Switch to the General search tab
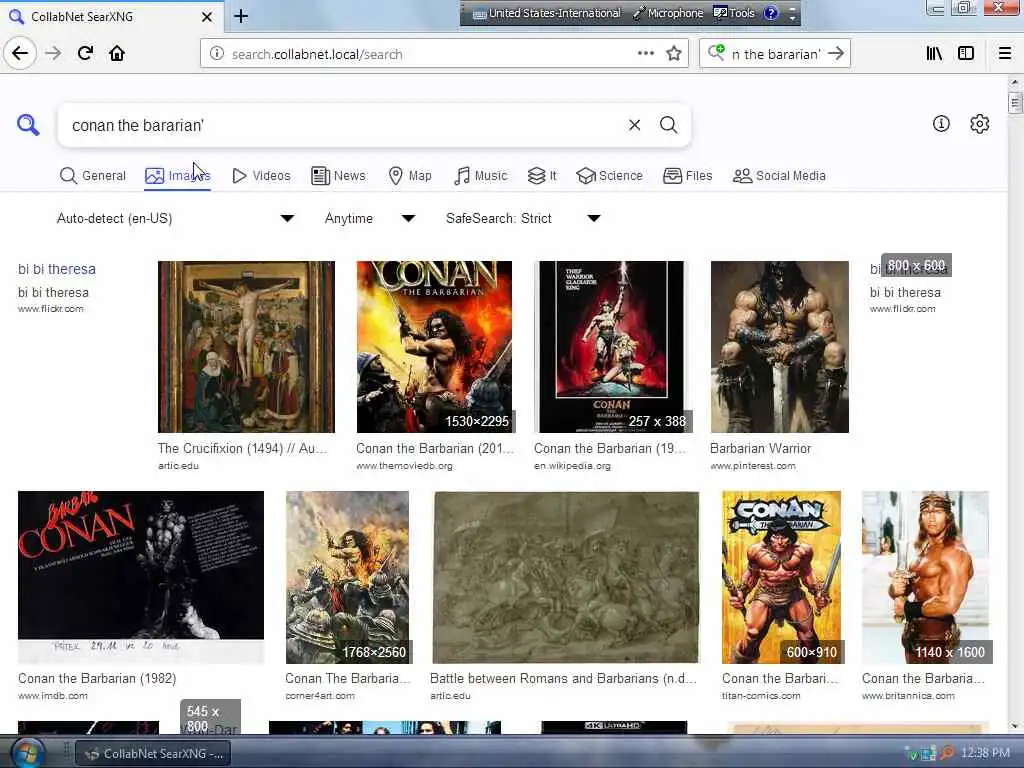Viewport: 1024px width, 768px height. [93, 176]
